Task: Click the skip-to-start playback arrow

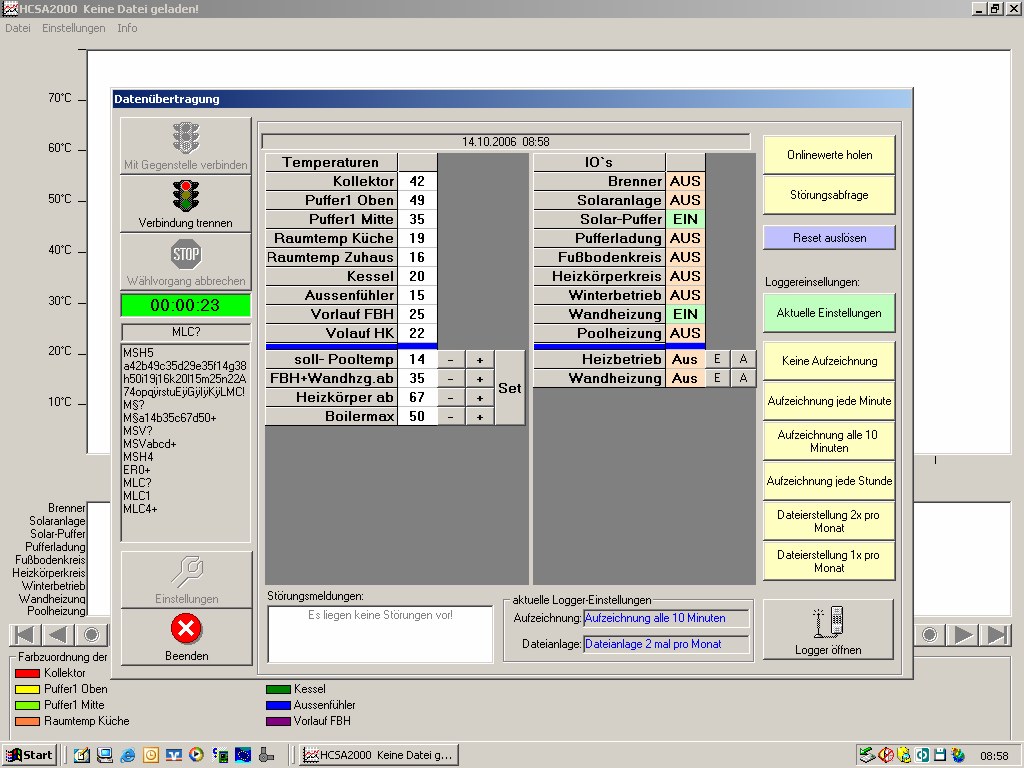Action: point(25,635)
